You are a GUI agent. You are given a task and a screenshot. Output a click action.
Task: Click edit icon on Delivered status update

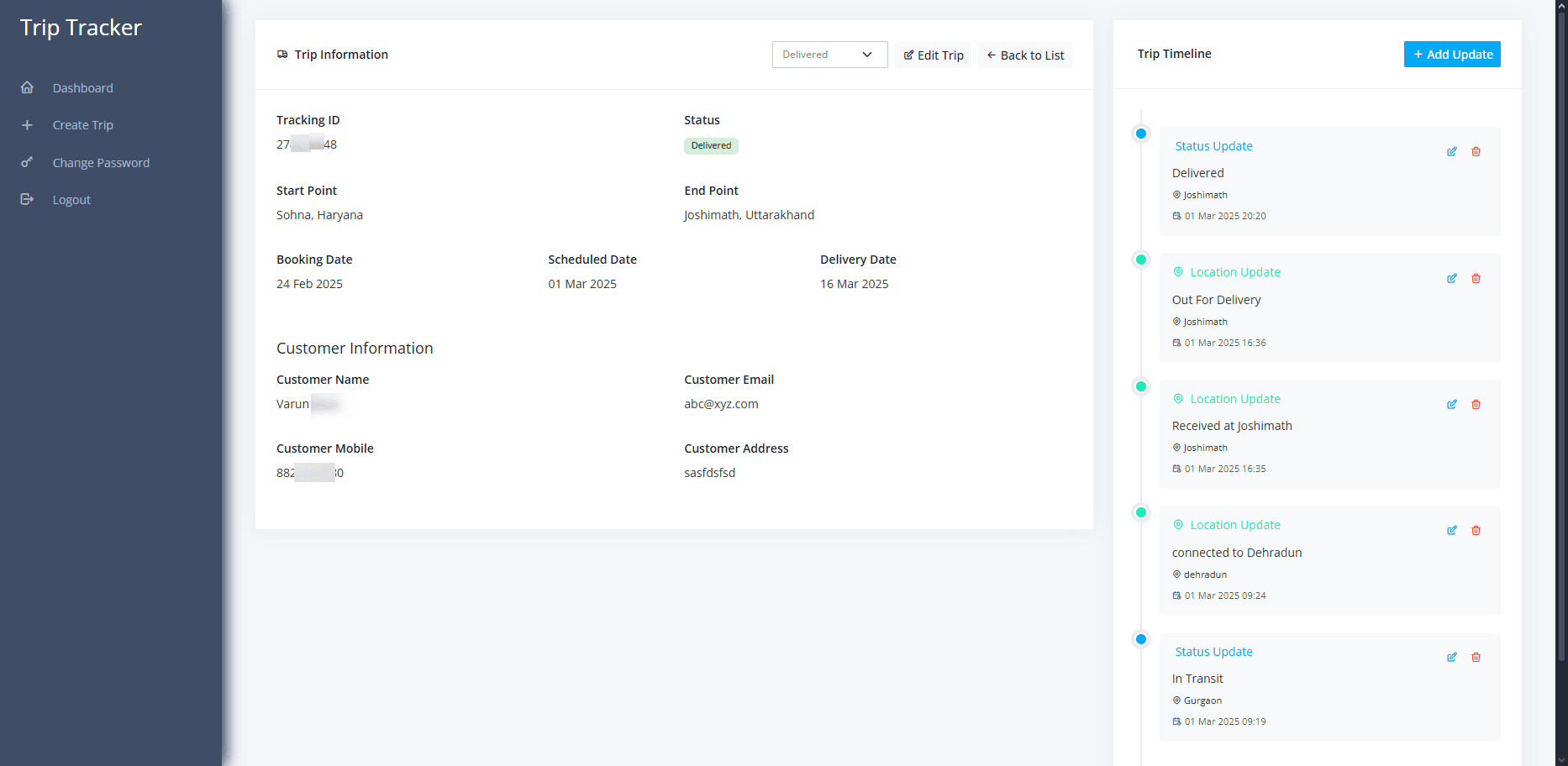pyautogui.click(x=1451, y=152)
